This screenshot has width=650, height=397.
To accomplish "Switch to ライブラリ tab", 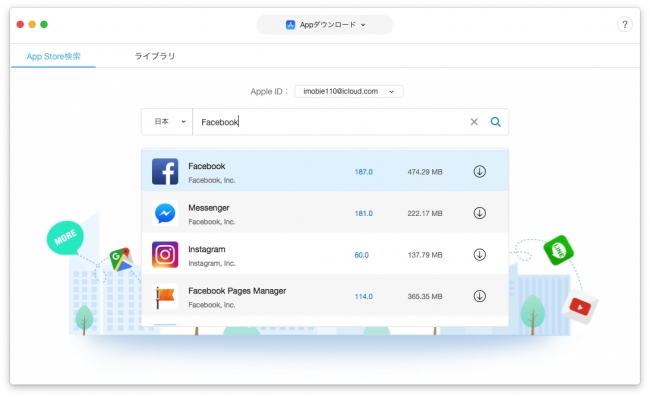I will coord(155,56).
